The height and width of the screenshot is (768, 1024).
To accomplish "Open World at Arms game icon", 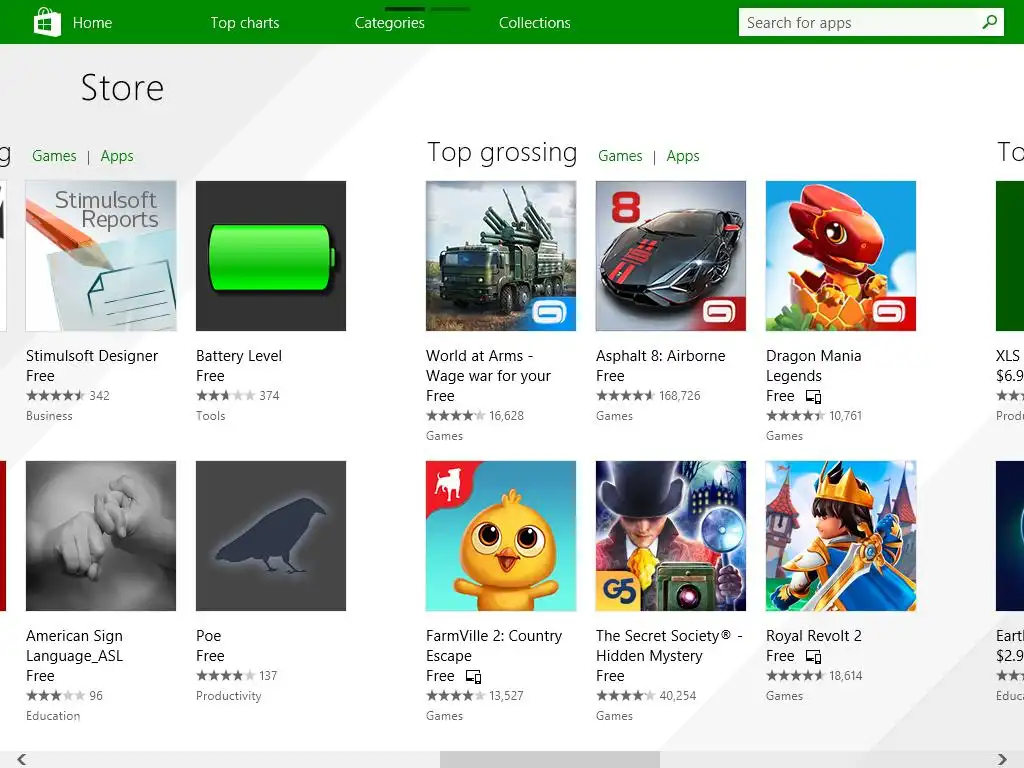I will pyautogui.click(x=500, y=256).
